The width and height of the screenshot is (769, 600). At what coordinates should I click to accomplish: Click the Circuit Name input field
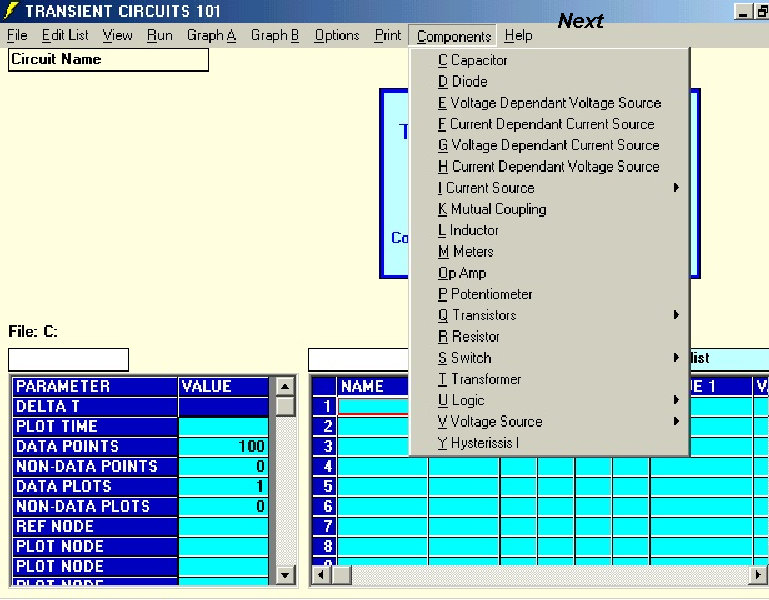pyautogui.click(x=108, y=60)
